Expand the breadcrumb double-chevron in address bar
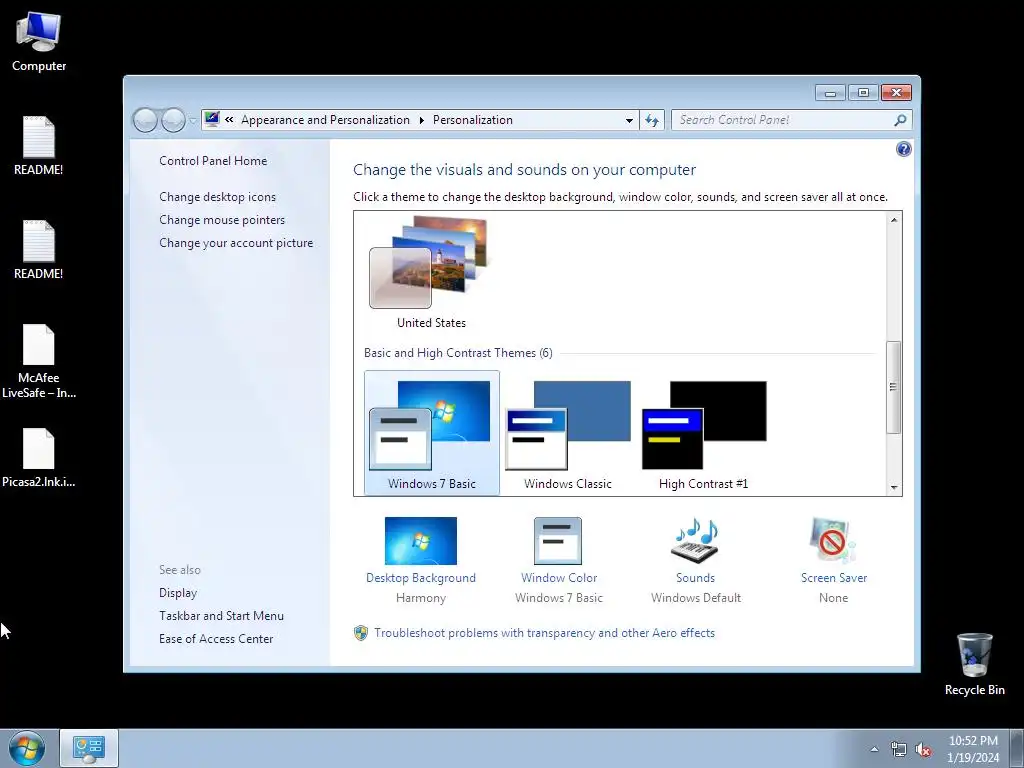This screenshot has width=1024, height=768. pyautogui.click(x=229, y=120)
